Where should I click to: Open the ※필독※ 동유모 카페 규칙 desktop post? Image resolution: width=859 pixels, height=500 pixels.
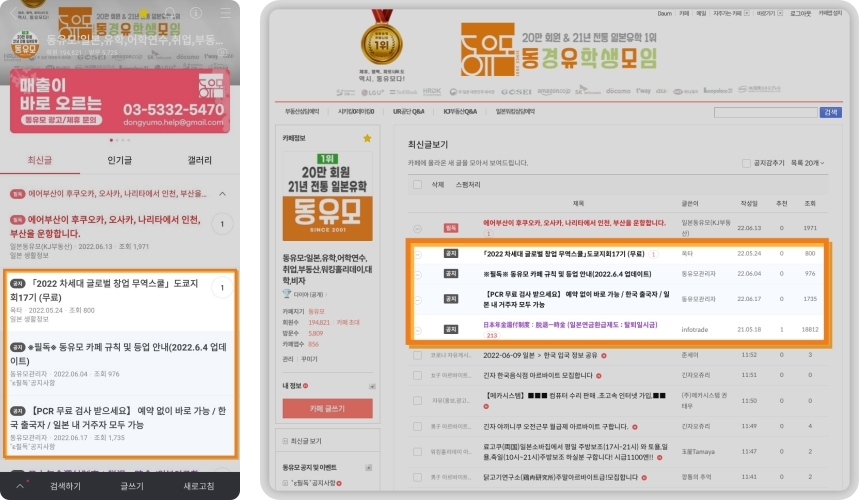(567, 274)
